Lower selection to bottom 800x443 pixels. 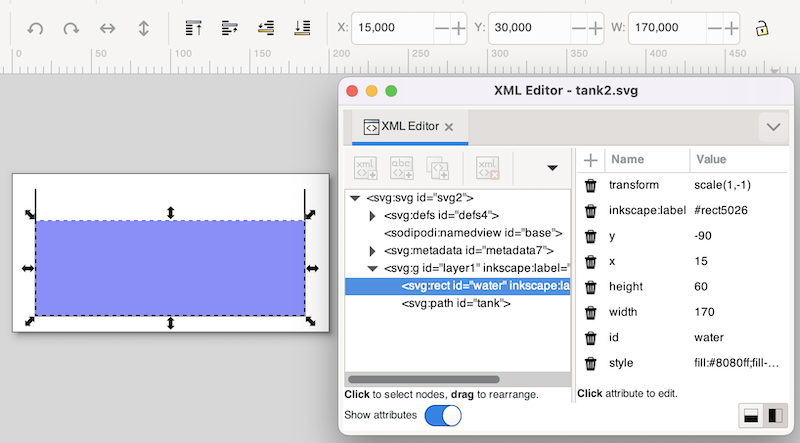302,29
